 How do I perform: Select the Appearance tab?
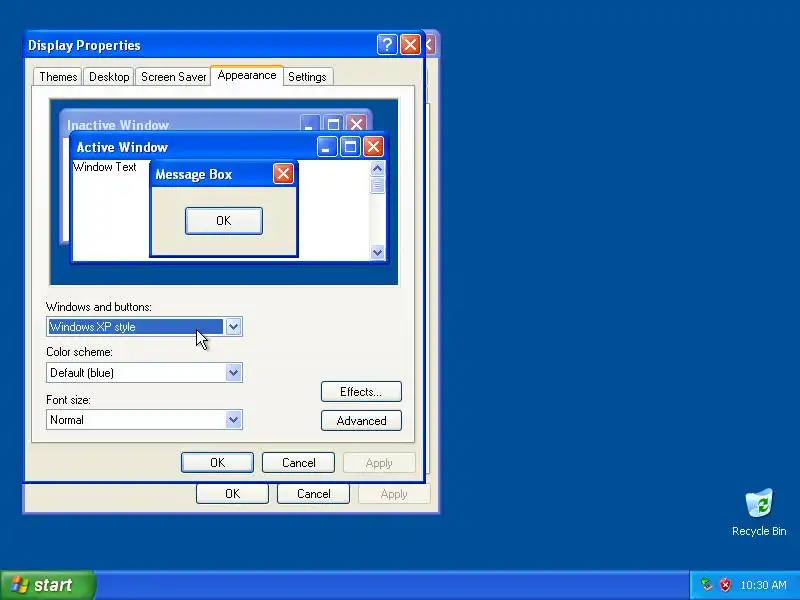(247, 76)
